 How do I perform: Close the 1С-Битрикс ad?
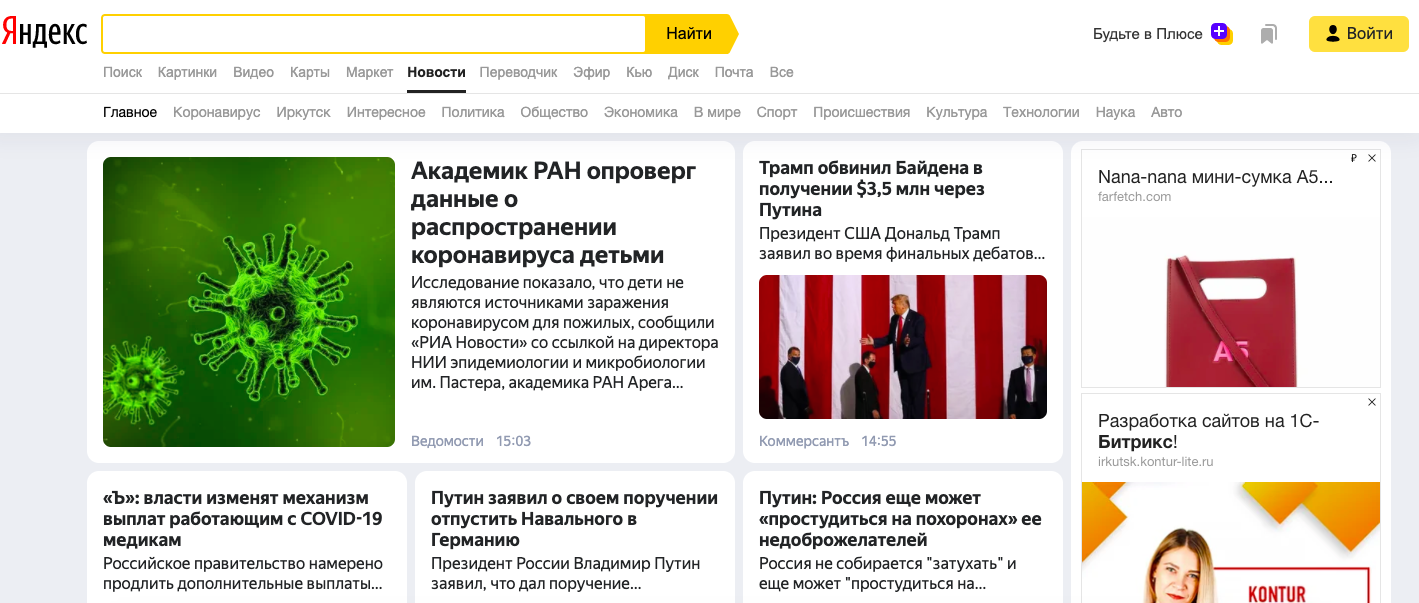point(1372,402)
